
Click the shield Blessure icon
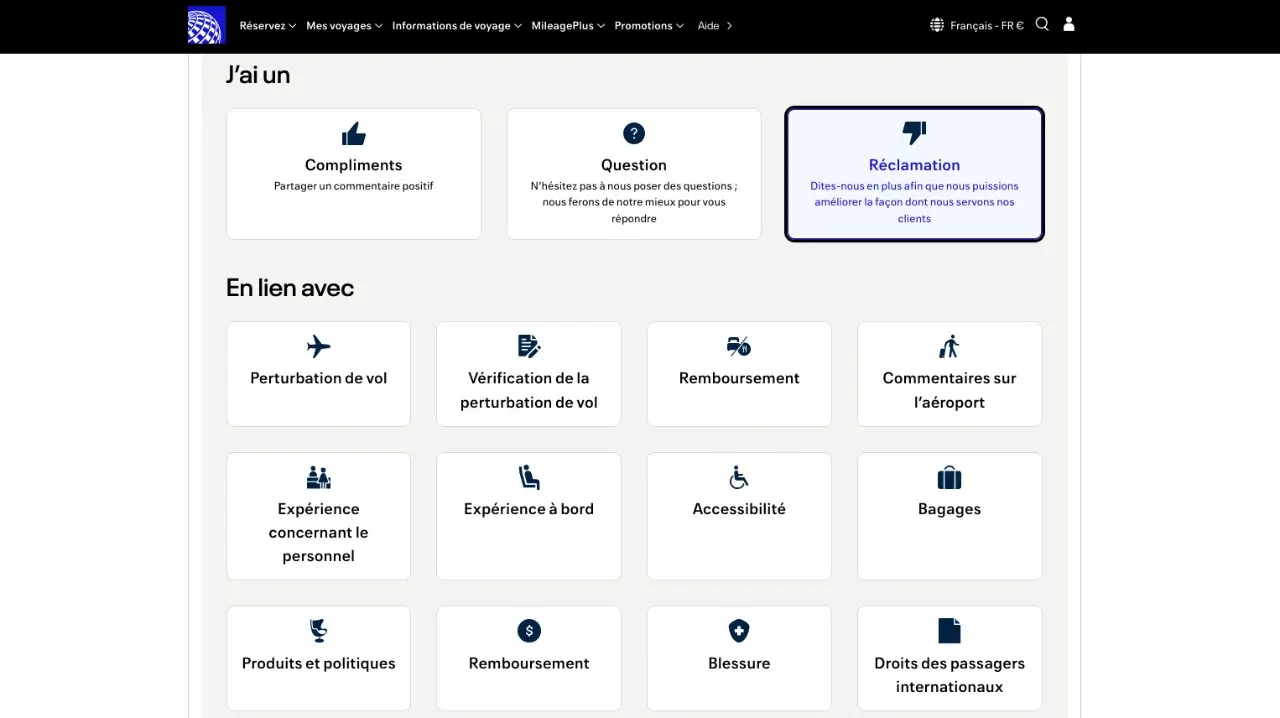(x=739, y=631)
